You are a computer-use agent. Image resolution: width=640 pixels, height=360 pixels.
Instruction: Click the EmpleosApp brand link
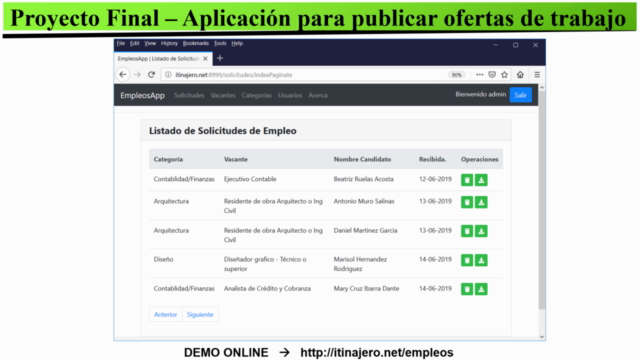(x=142, y=96)
